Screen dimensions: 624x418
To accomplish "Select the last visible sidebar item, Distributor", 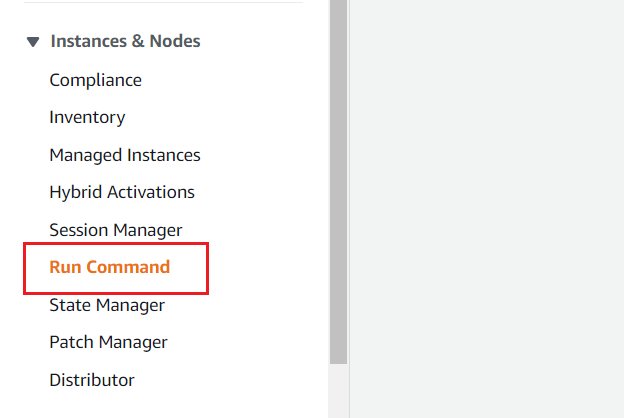I will [x=92, y=380].
